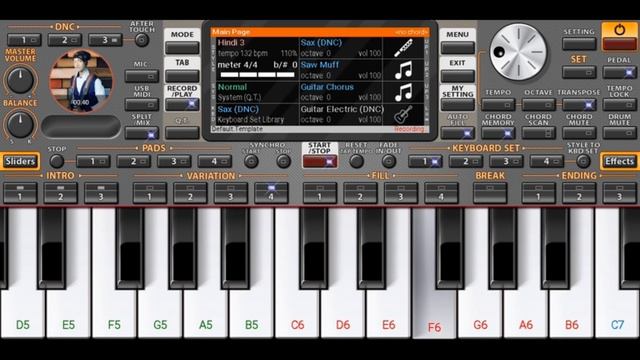Select Fill 3
This screenshot has width=640, height=360.
tap(400, 193)
